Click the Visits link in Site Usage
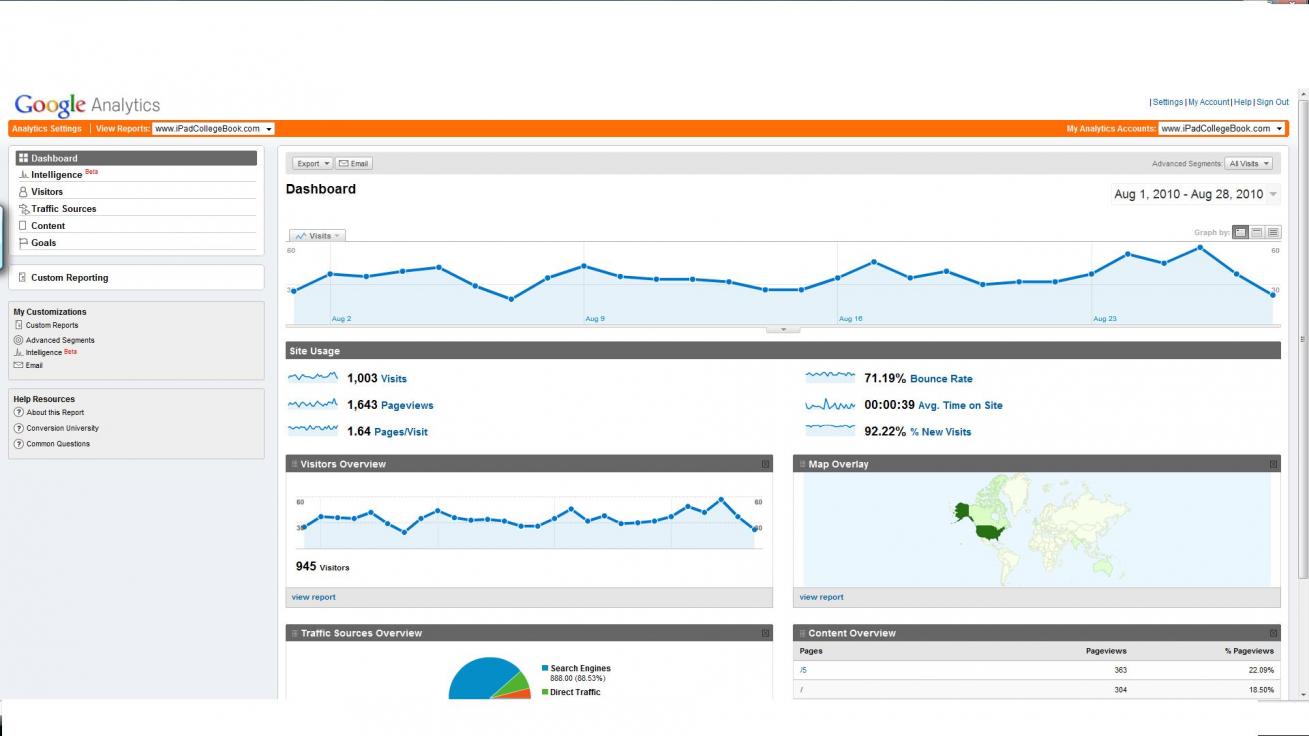This screenshot has height=736, width=1309. pos(394,379)
